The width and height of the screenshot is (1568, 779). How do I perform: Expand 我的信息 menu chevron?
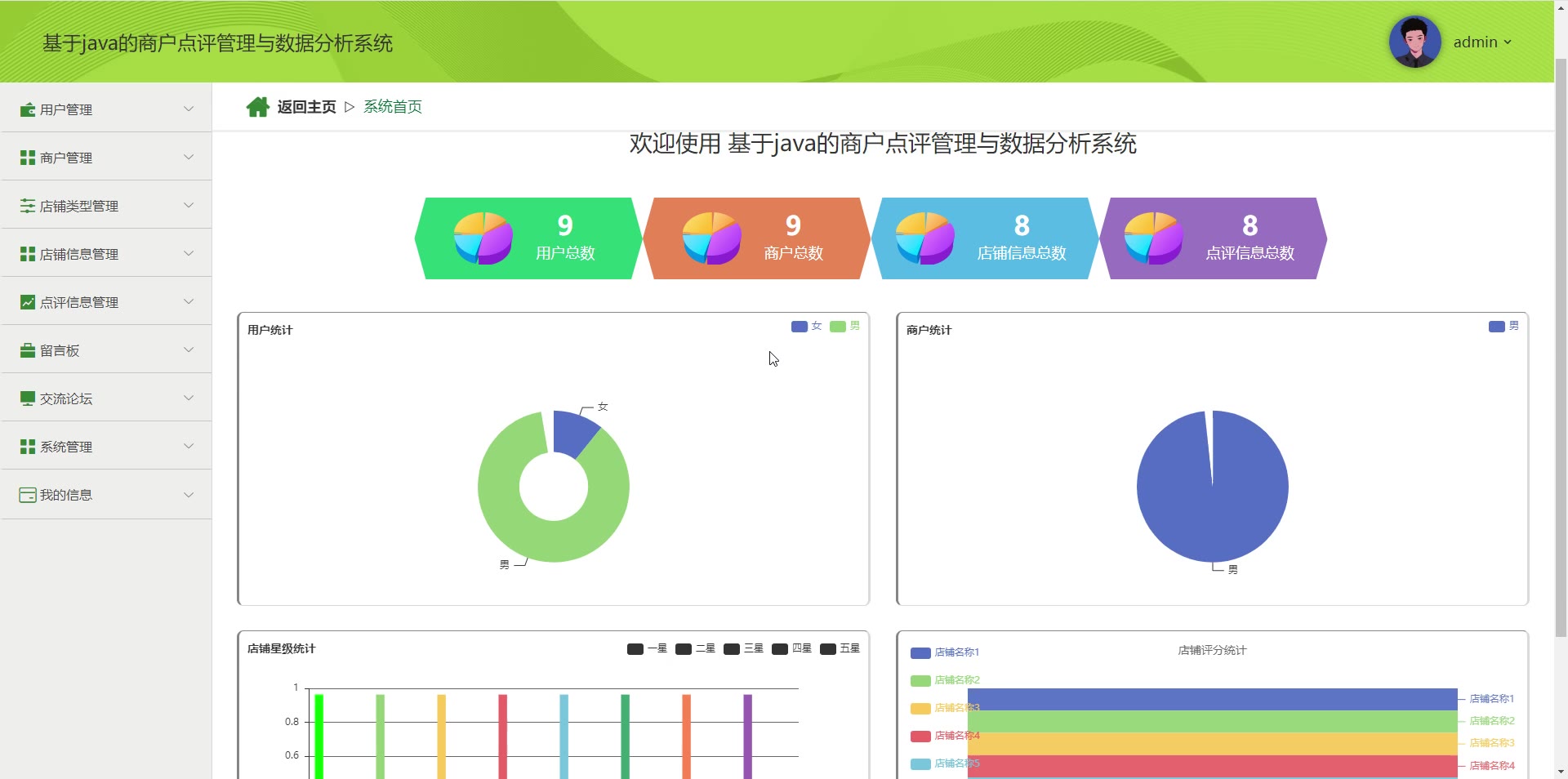pos(189,494)
